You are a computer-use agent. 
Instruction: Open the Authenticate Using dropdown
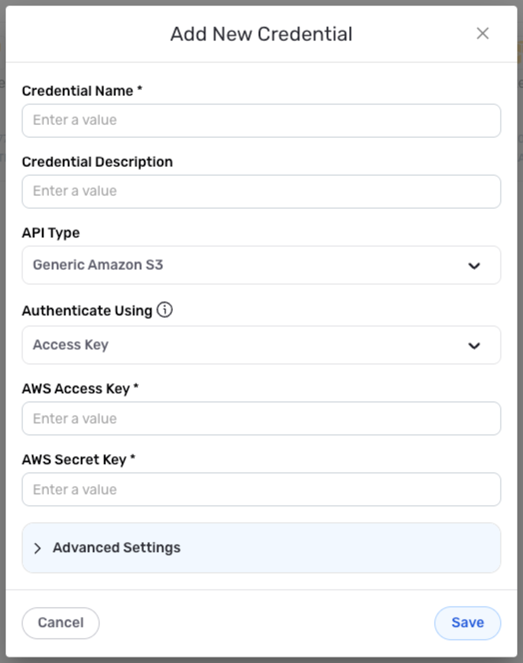tap(261, 345)
